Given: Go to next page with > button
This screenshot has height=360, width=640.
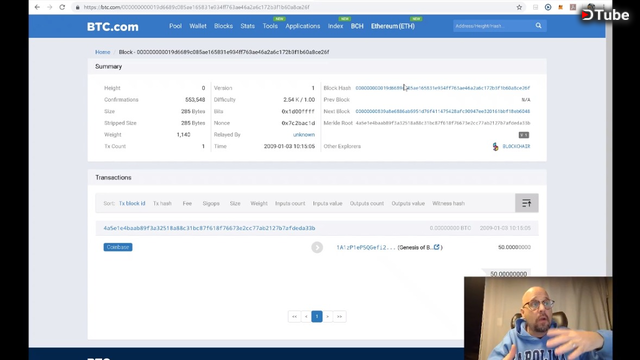Looking at the screenshot, I should pyautogui.click(x=327, y=316).
